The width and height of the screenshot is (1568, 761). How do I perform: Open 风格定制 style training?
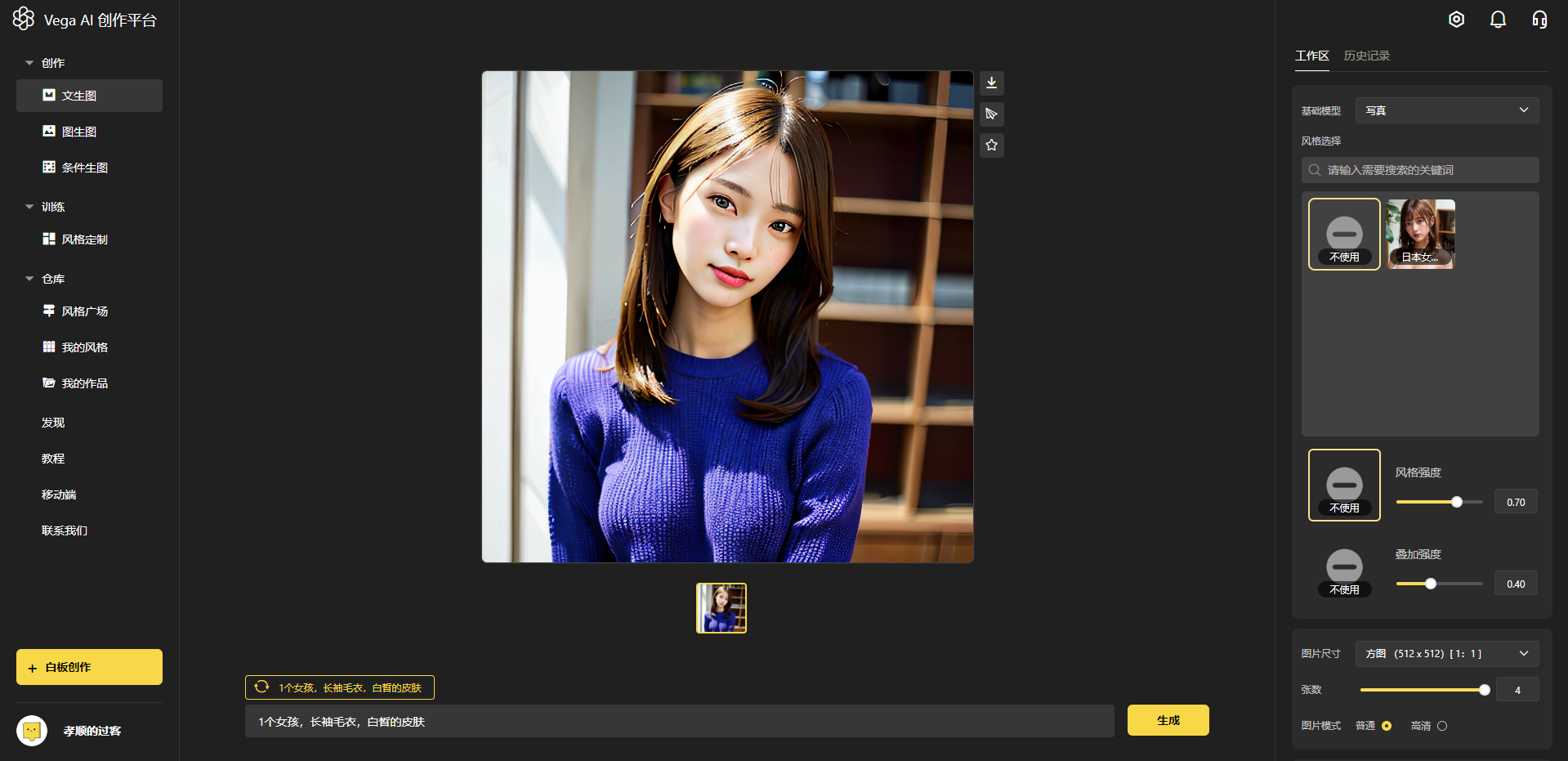pyautogui.click(x=84, y=239)
